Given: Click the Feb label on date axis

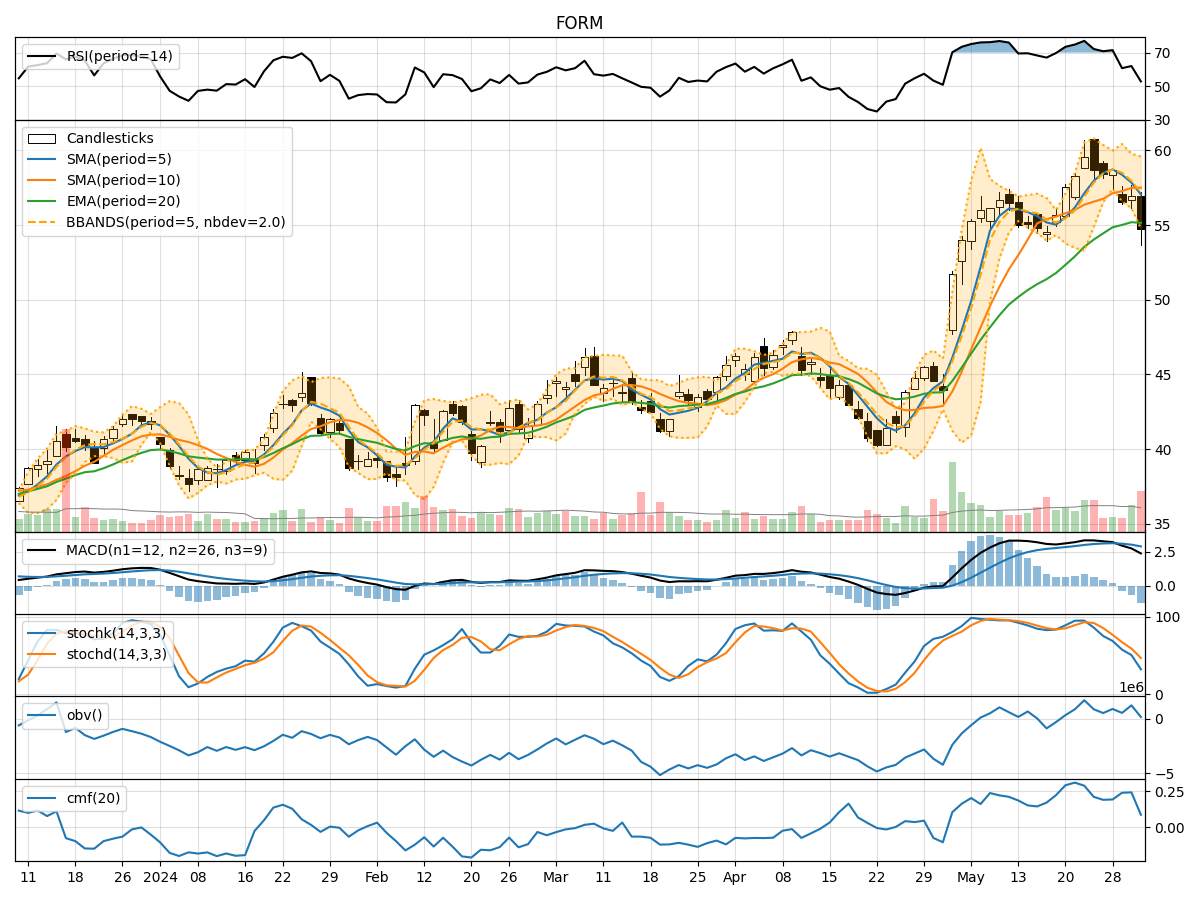Looking at the screenshot, I should pos(376,876).
